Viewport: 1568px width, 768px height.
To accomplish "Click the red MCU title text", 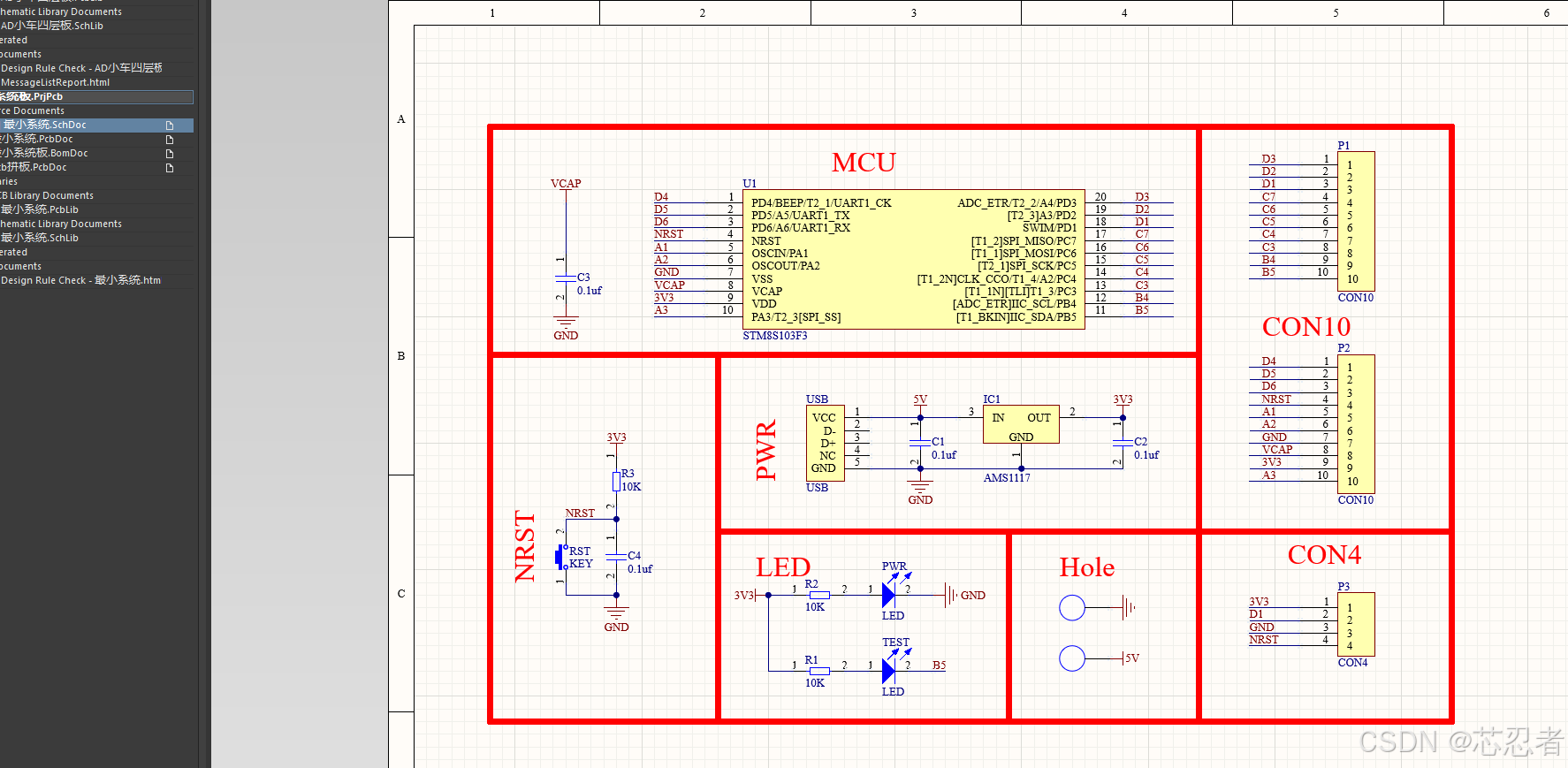I will (x=864, y=163).
